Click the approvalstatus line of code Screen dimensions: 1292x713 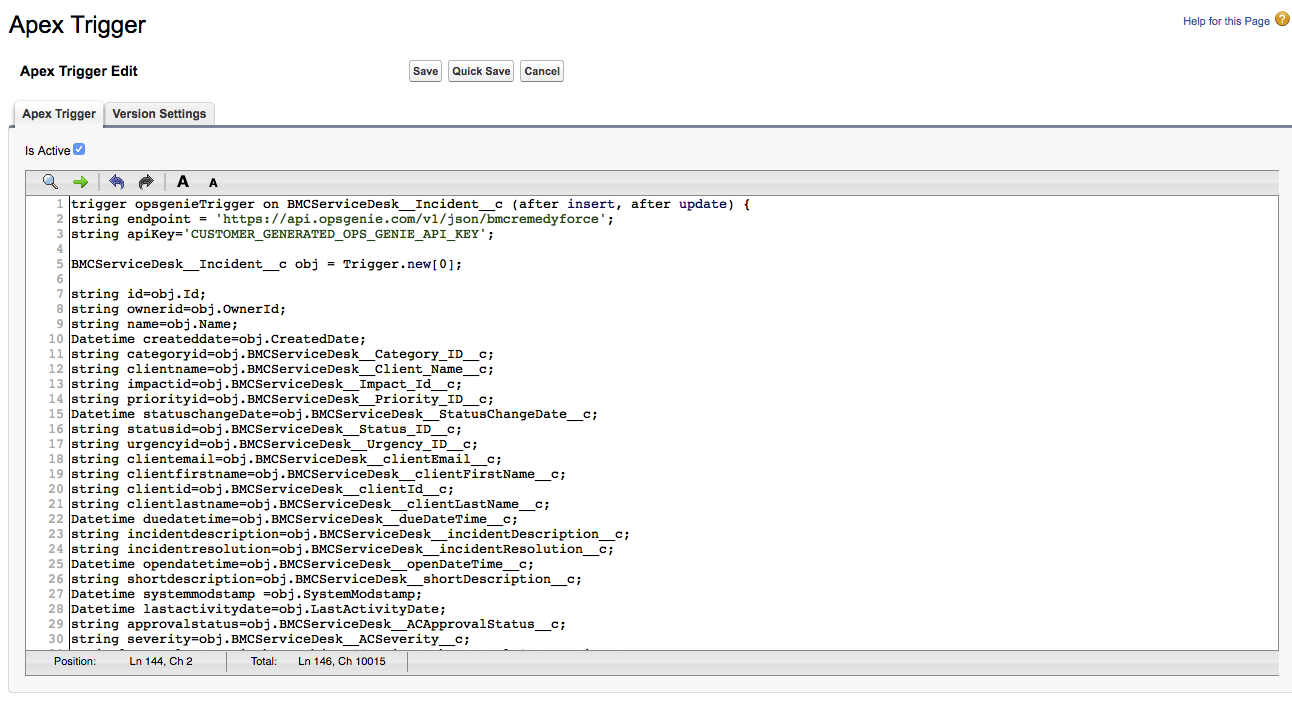tap(319, 624)
